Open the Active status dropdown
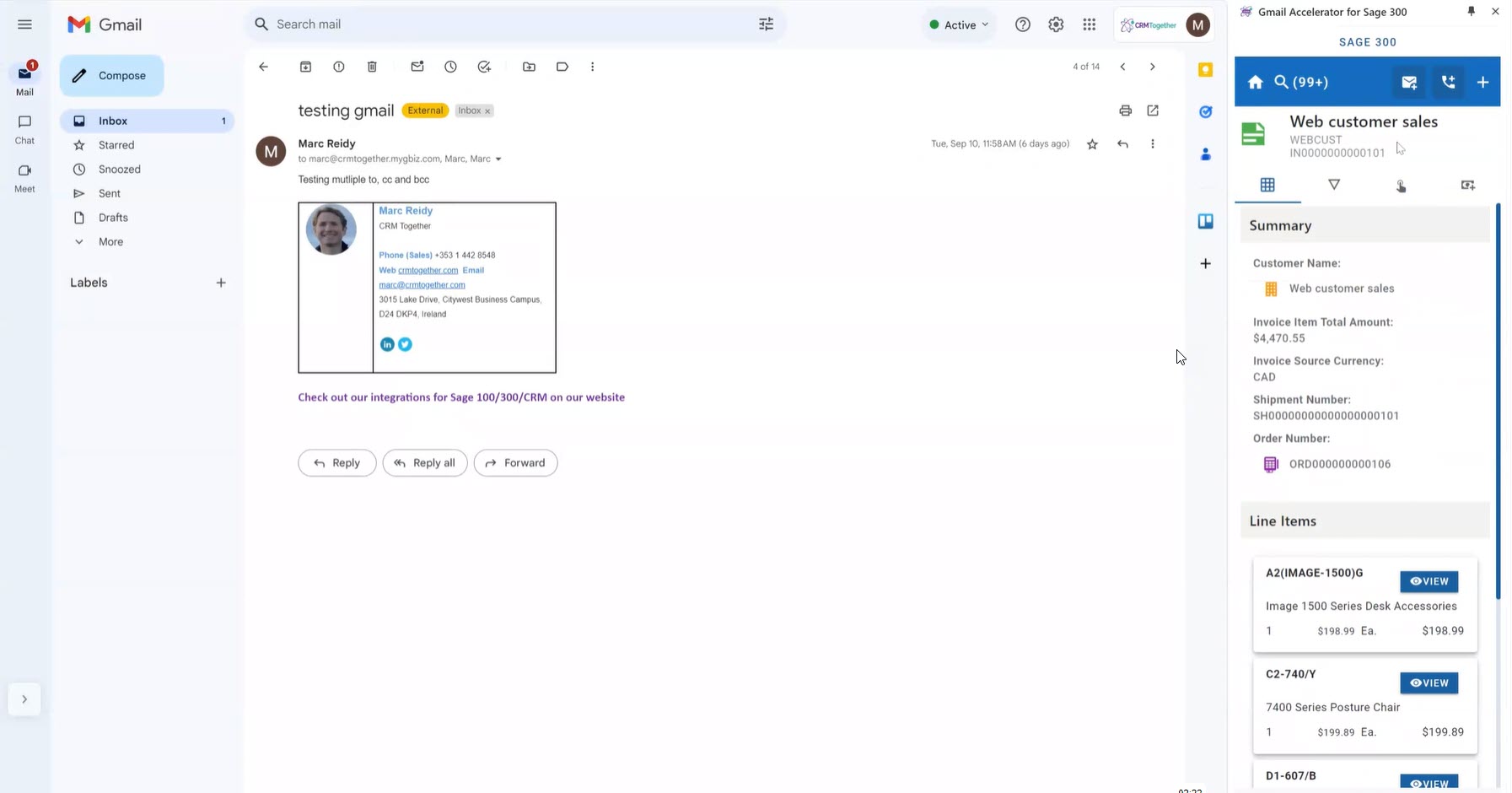Image resolution: width=1512 pixels, height=793 pixels. click(x=959, y=24)
